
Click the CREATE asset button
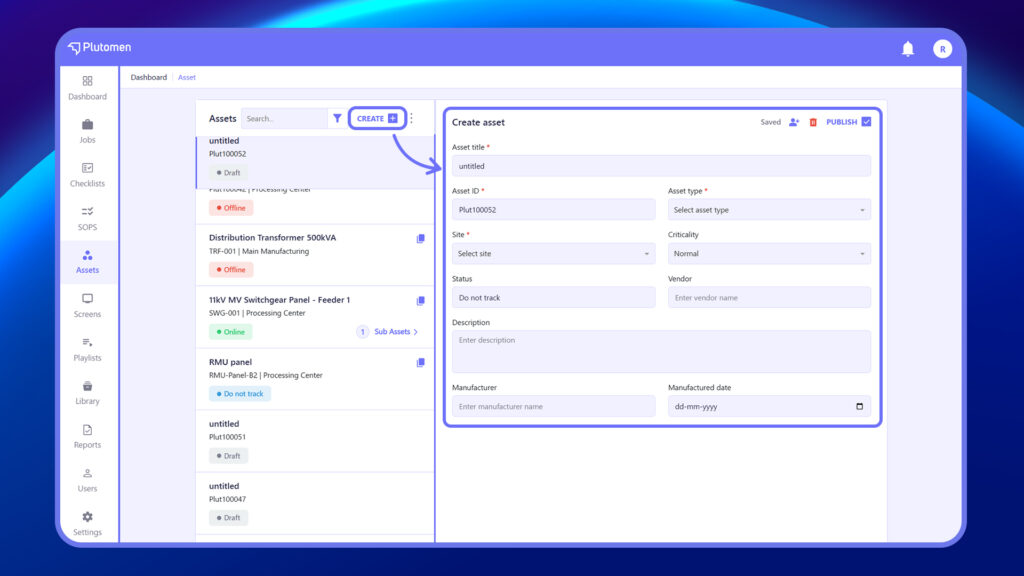pyautogui.click(x=377, y=119)
